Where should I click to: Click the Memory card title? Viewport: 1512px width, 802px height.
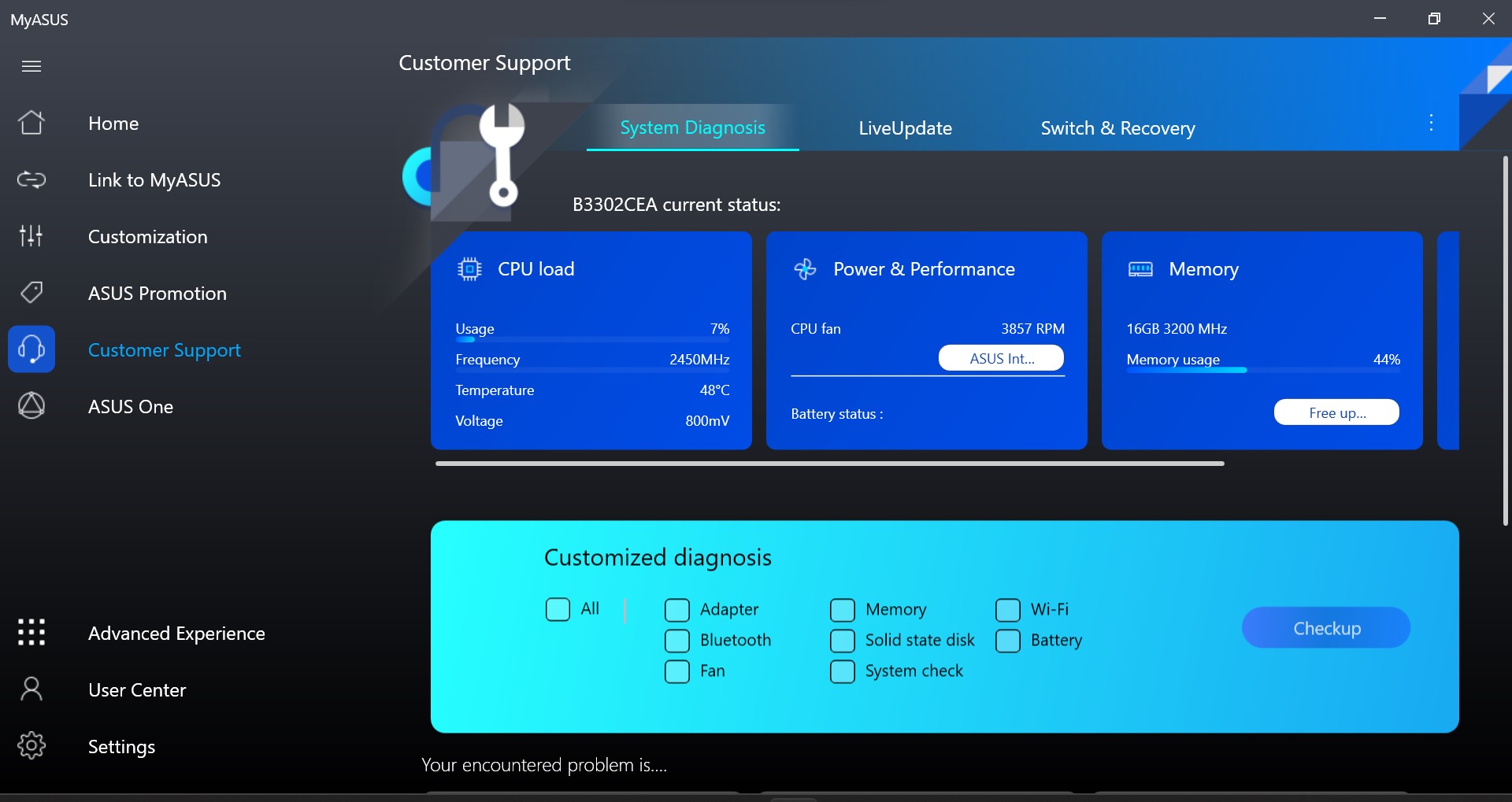point(1203,270)
